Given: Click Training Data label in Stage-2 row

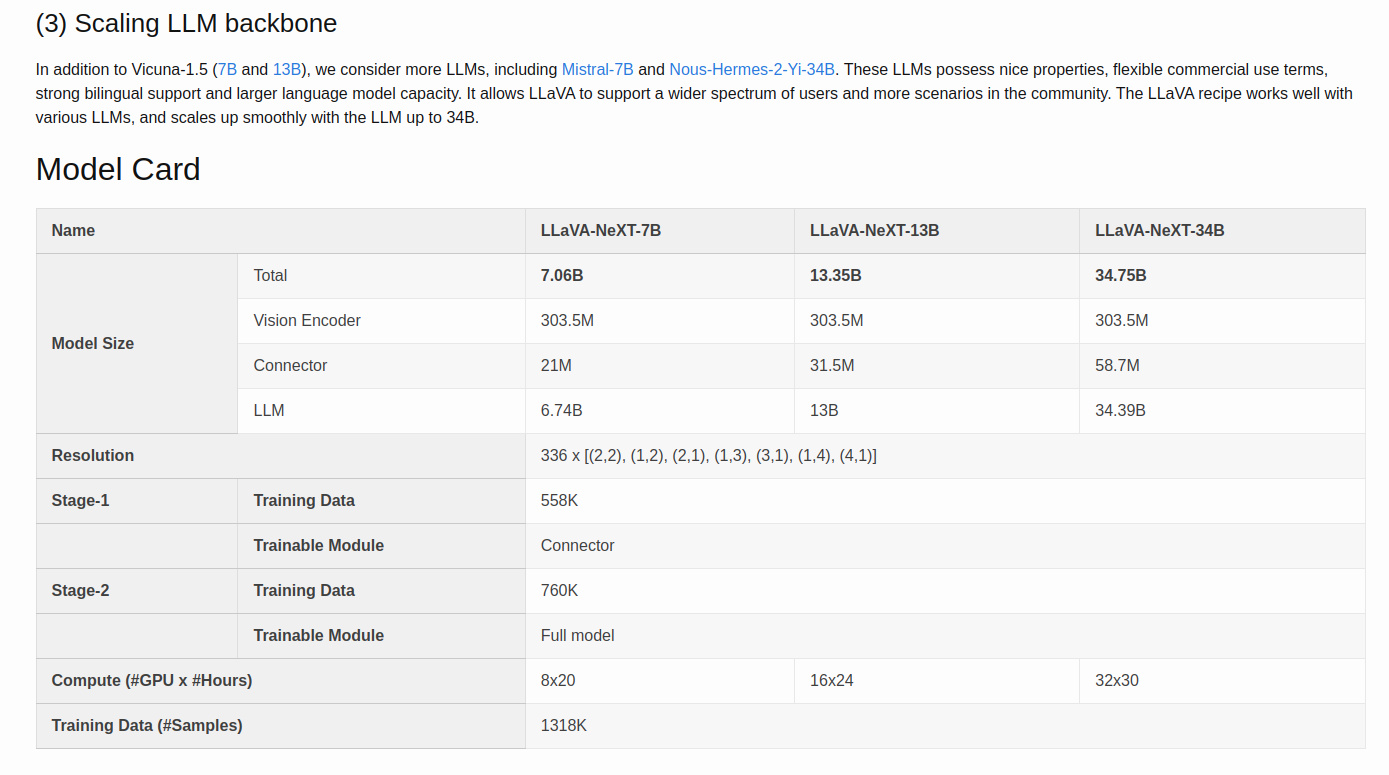Looking at the screenshot, I should [304, 590].
